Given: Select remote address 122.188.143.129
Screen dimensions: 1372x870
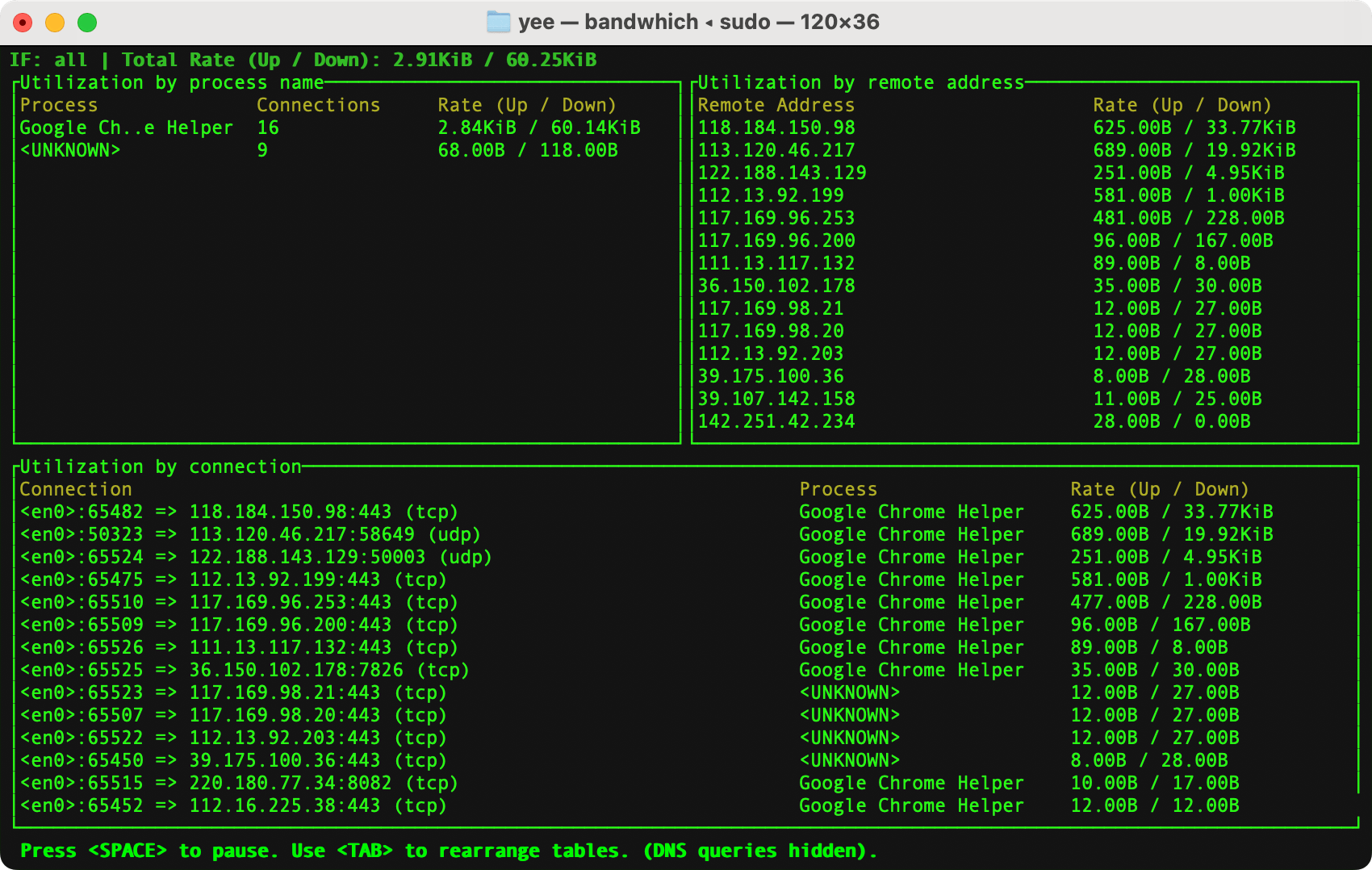Looking at the screenshot, I should point(782,173).
